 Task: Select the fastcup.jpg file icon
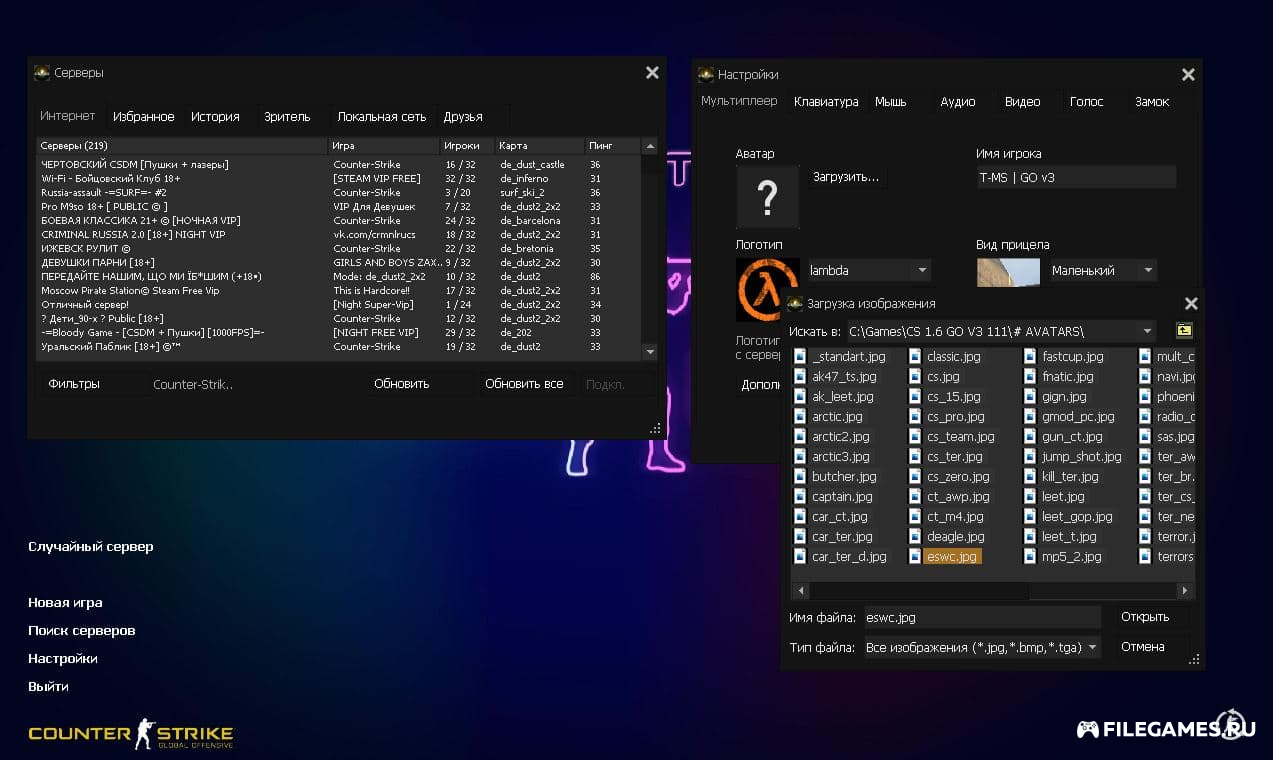click(1030, 356)
